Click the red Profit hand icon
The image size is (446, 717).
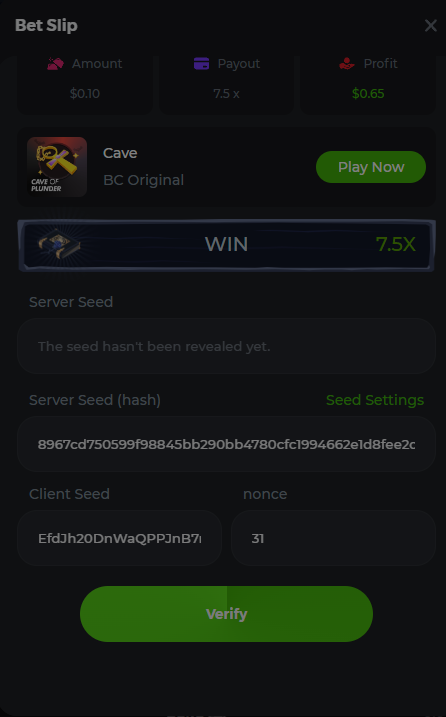(x=347, y=64)
